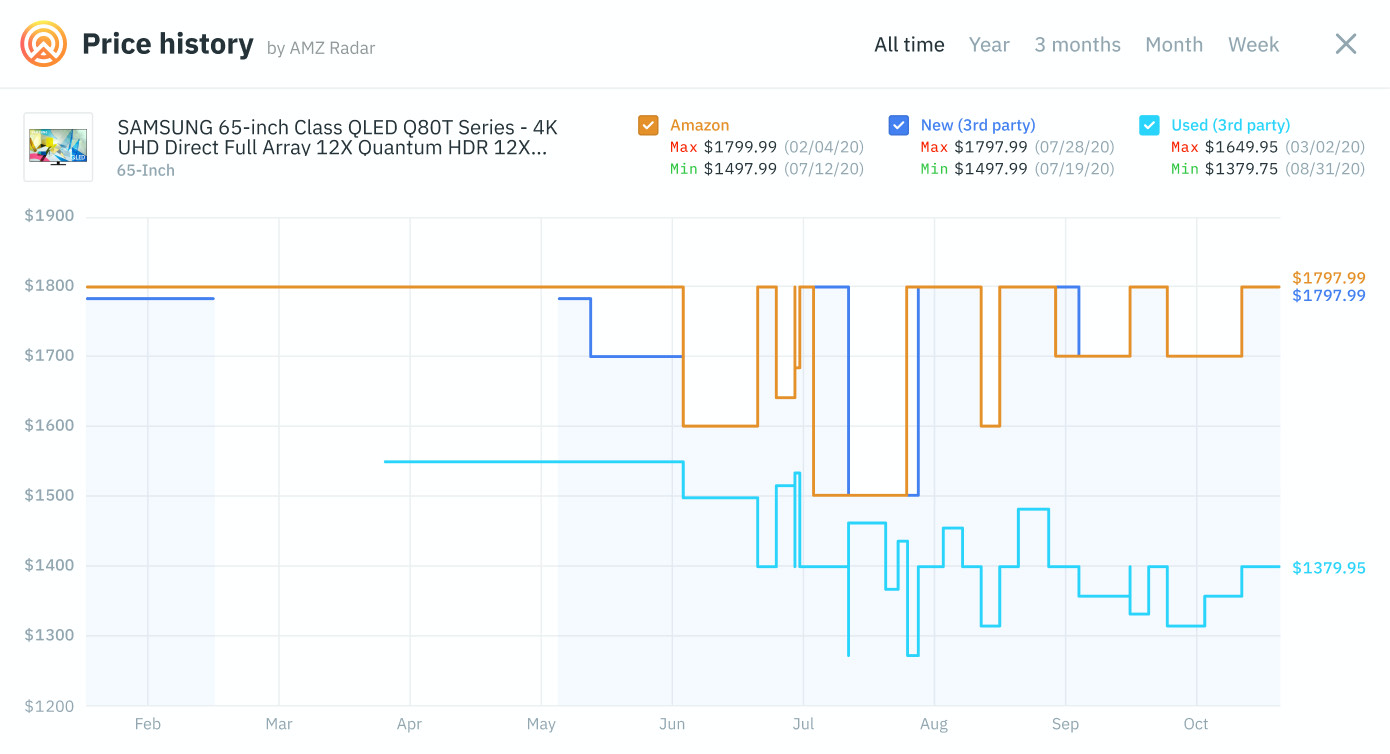This screenshot has height=754, width=1390.
Task: Click the blue New (3rd party) marker
Action: (898, 125)
